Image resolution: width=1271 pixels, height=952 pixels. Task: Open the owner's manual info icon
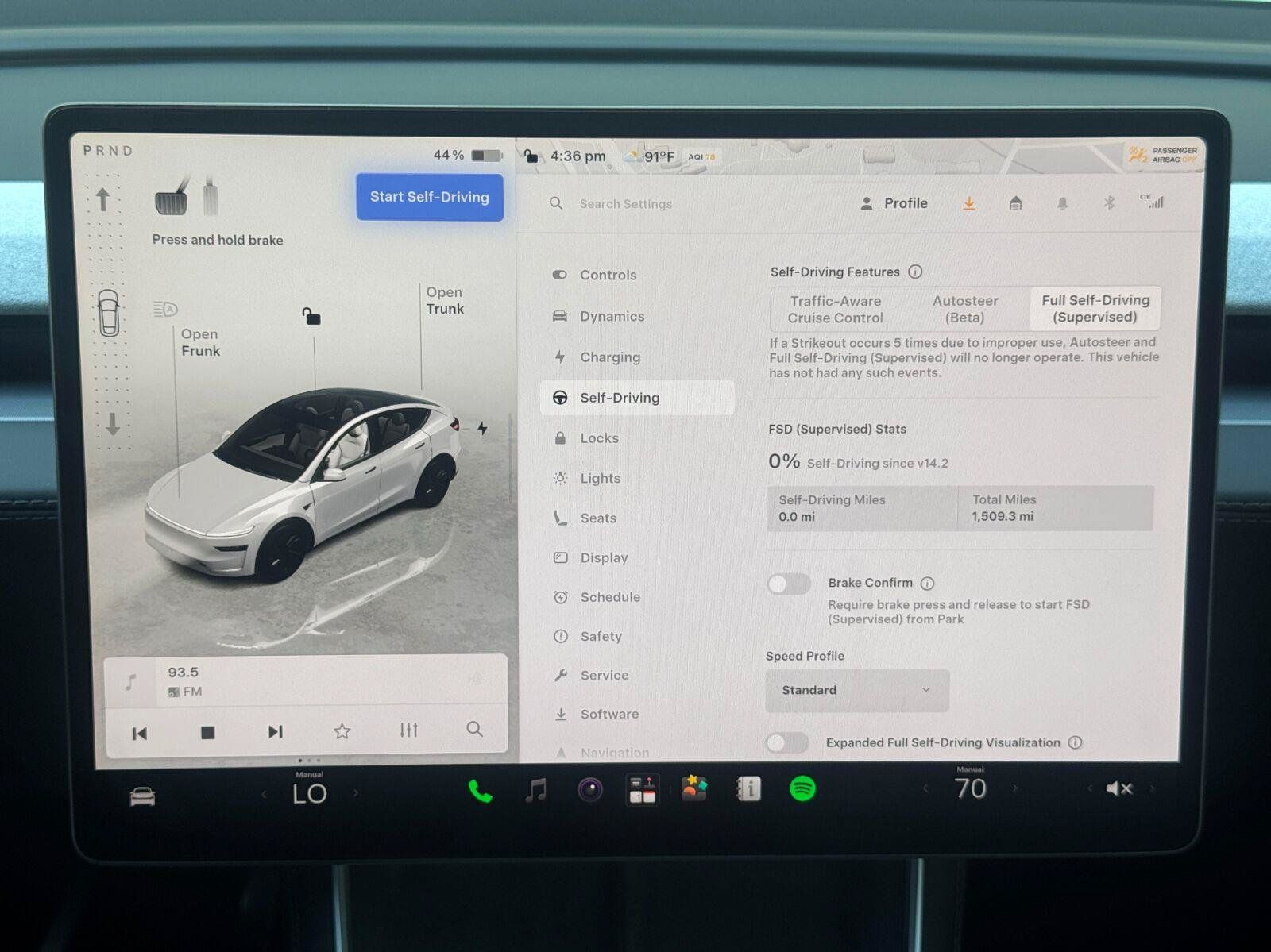748,788
